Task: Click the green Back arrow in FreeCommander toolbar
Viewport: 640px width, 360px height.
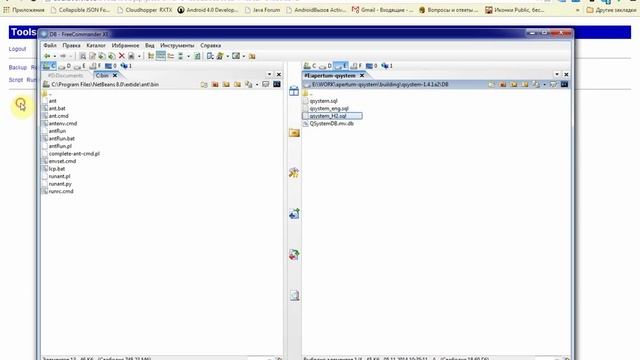Action: (47, 56)
